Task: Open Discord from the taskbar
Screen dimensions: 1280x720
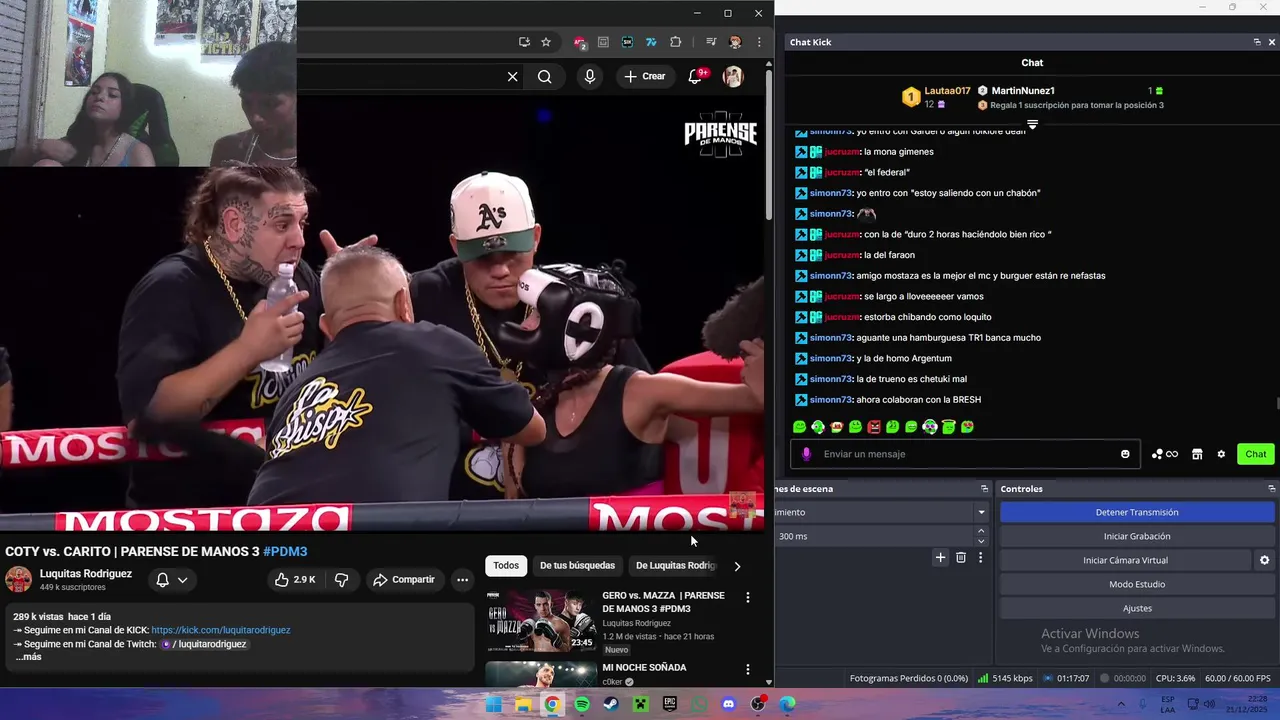Action: [728, 704]
